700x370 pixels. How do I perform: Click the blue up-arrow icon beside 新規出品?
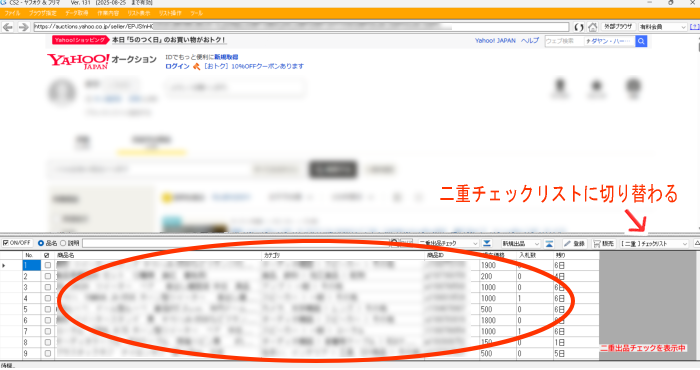(x=550, y=243)
